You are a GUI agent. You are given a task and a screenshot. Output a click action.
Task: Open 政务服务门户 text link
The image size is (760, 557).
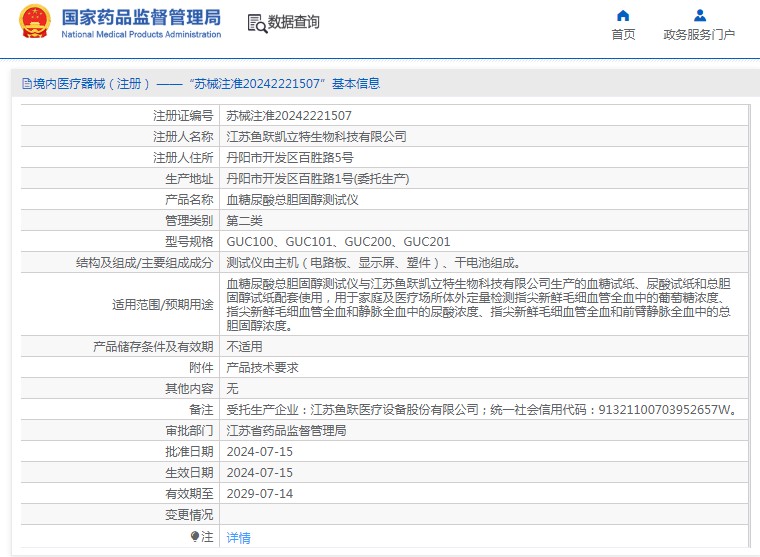pyautogui.click(x=699, y=34)
